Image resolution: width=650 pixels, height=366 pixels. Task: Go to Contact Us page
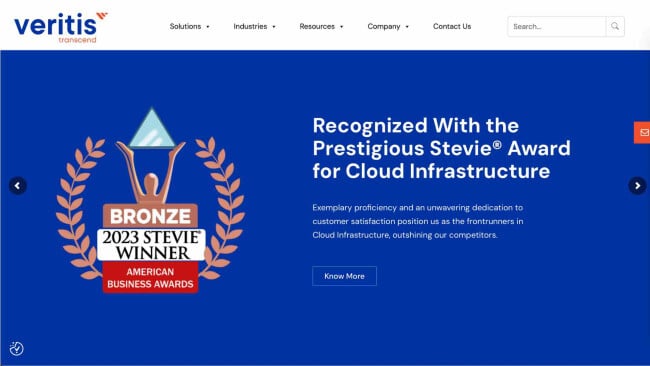452,26
